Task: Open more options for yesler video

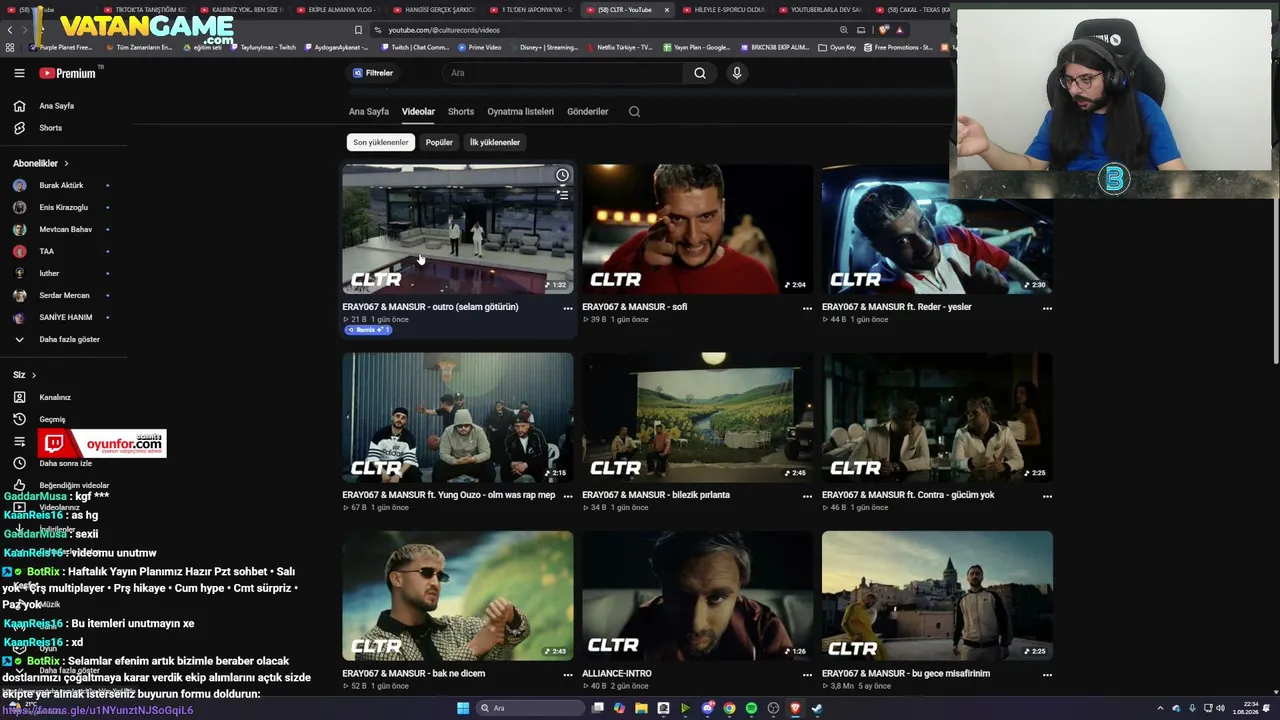Action: [x=1047, y=308]
